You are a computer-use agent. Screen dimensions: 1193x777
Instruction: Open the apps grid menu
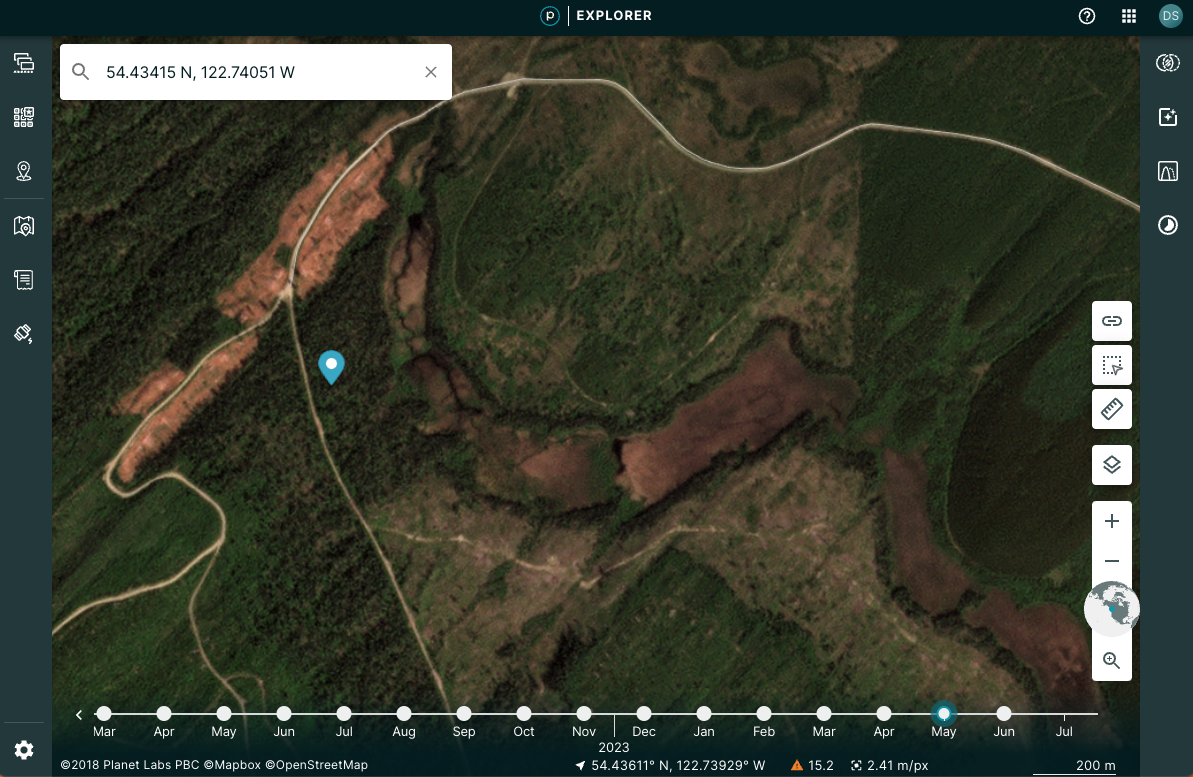1129,16
